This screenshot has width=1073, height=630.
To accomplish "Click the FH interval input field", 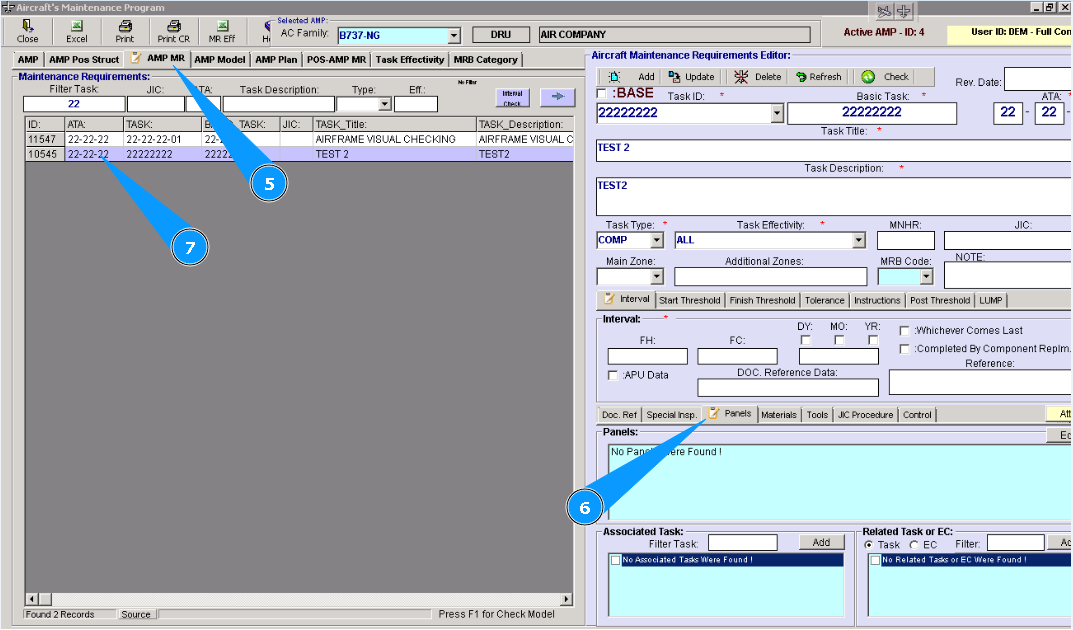I will [x=647, y=356].
